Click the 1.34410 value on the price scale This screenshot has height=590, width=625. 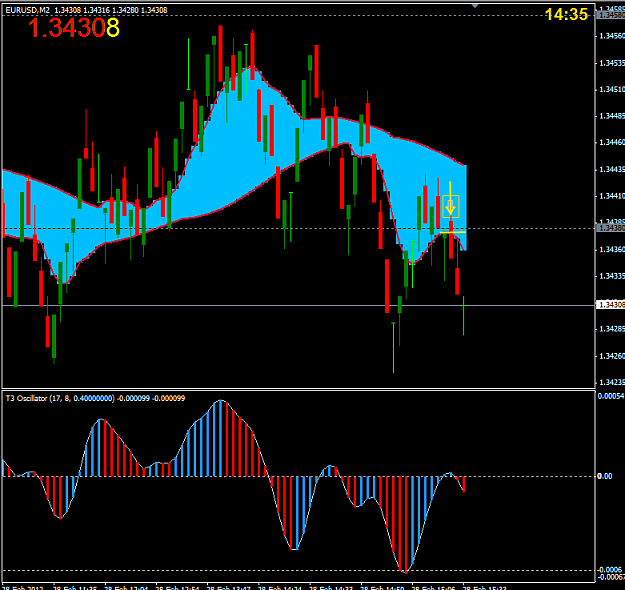[612, 196]
